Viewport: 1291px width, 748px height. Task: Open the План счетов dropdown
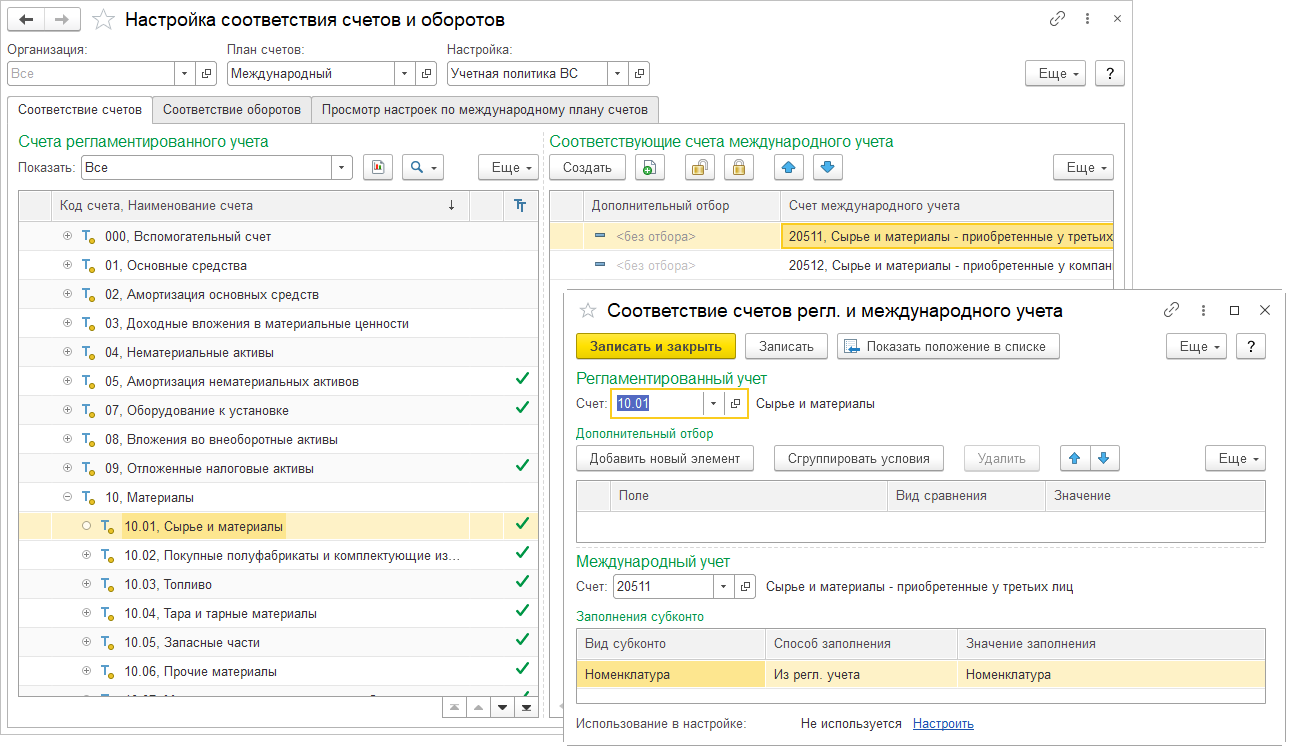(x=404, y=73)
